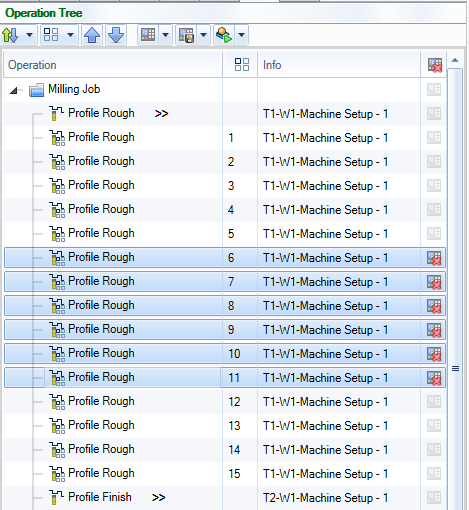Expand the Profile Finish >> chevron

click(x=159, y=498)
